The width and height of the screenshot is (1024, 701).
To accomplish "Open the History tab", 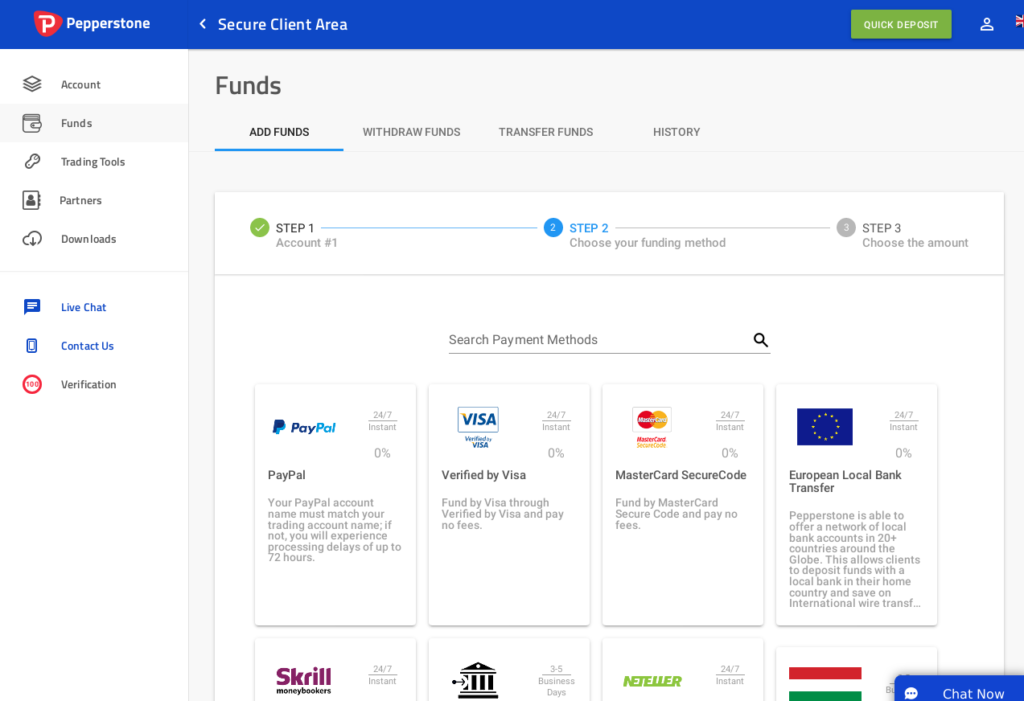I will (677, 132).
